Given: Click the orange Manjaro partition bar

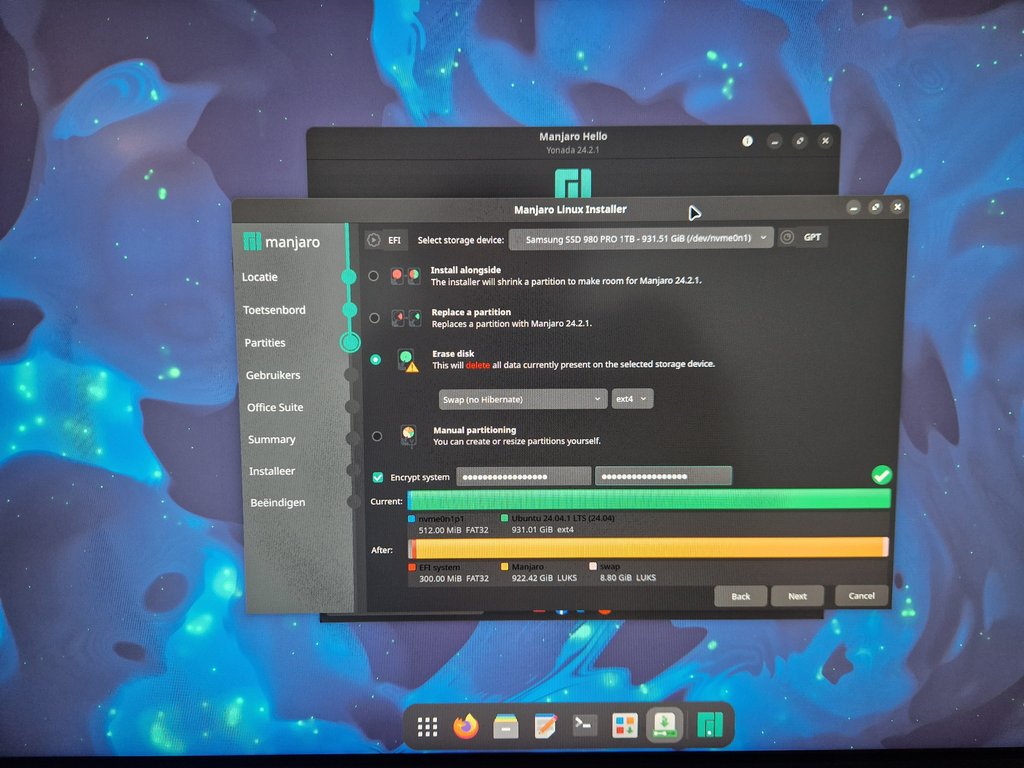Looking at the screenshot, I should [x=650, y=548].
